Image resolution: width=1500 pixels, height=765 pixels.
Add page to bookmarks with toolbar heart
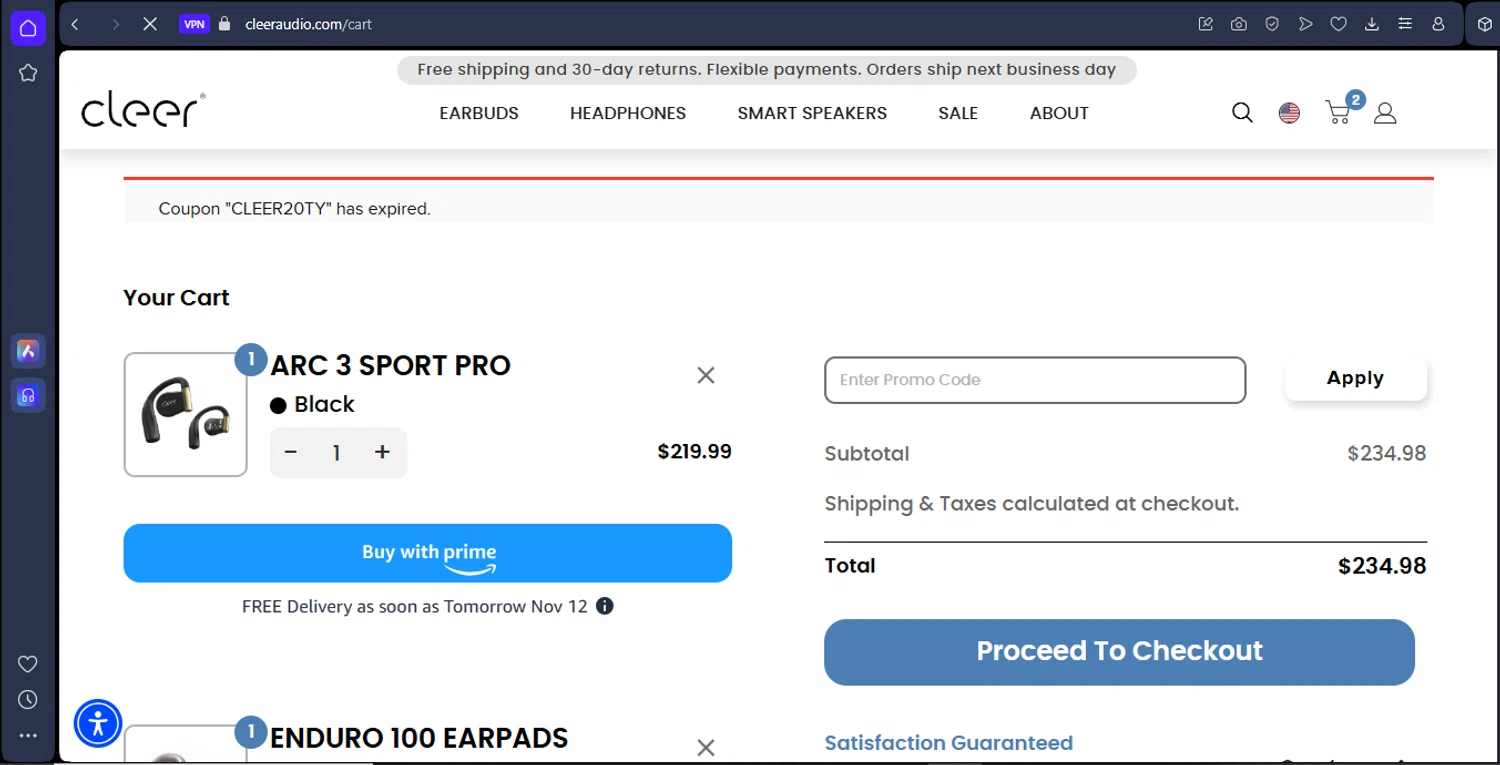pyautogui.click(x=1338, y=24)
